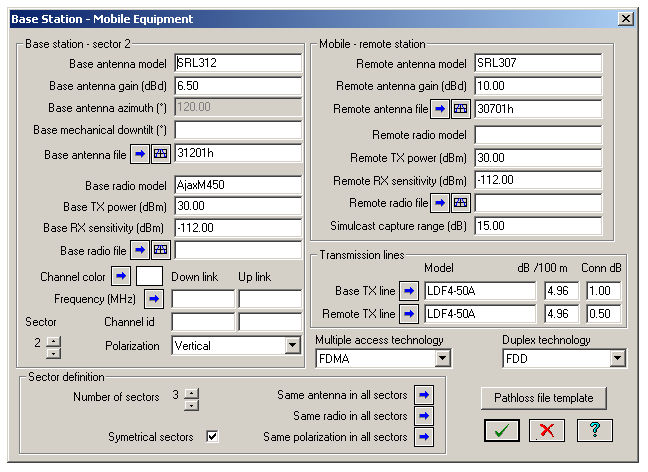
Task: Expand Multiple access technology dropdown
Action: coord(441,358)
